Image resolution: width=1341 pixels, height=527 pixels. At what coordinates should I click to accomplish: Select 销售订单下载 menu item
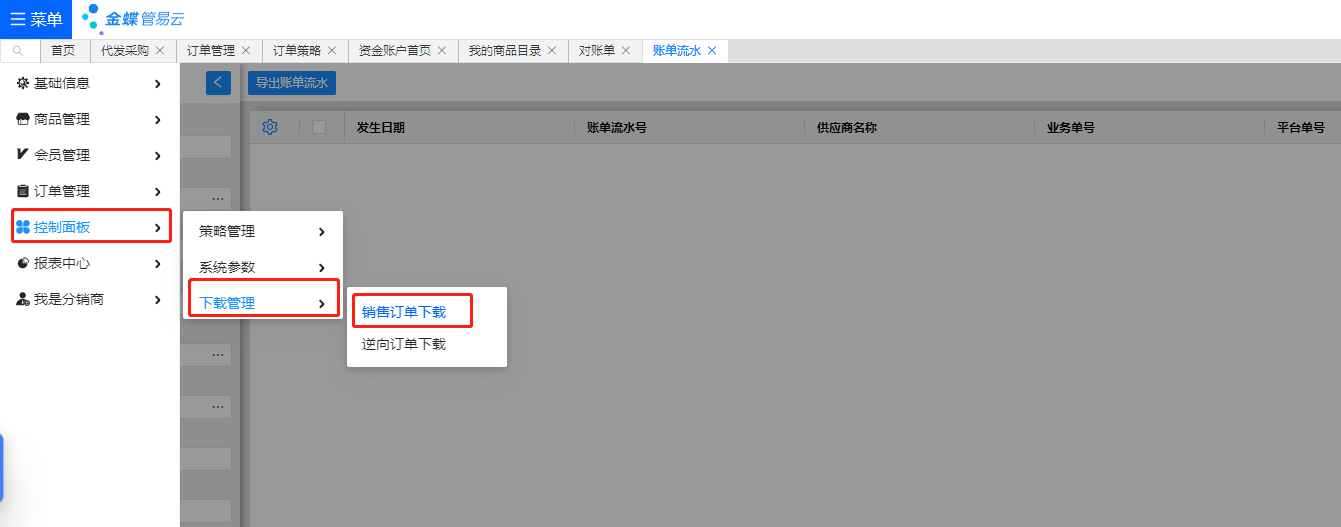(x=404, y=312)
